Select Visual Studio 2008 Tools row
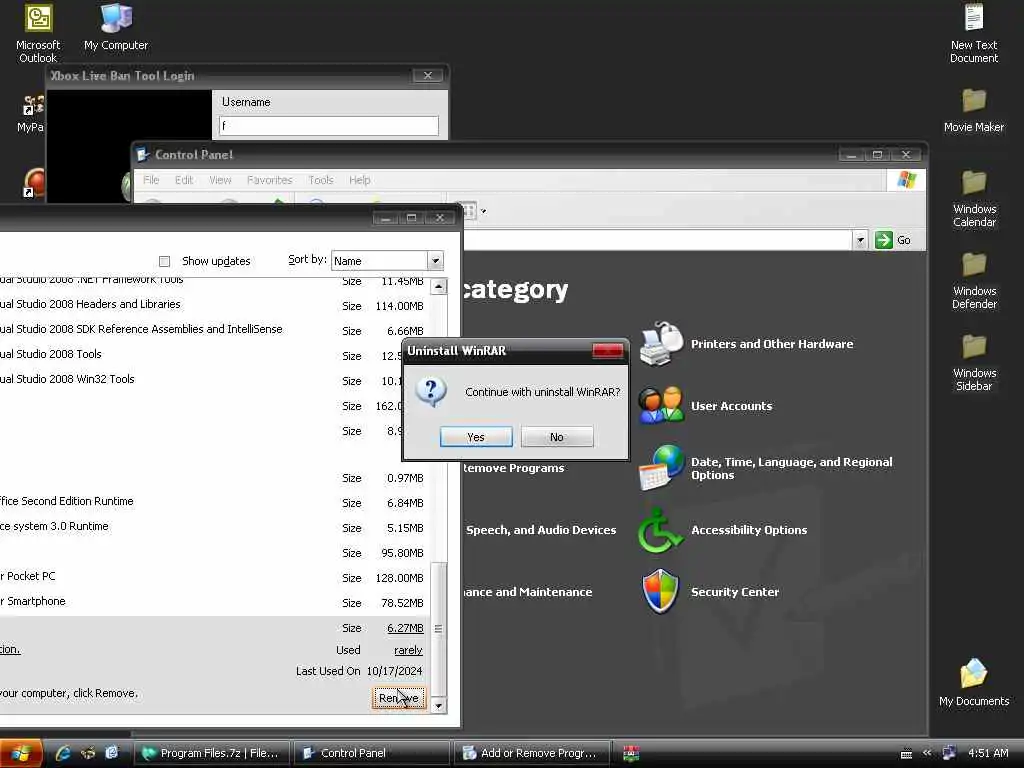This screenshot has height=768, width=1024. [214, 355]
